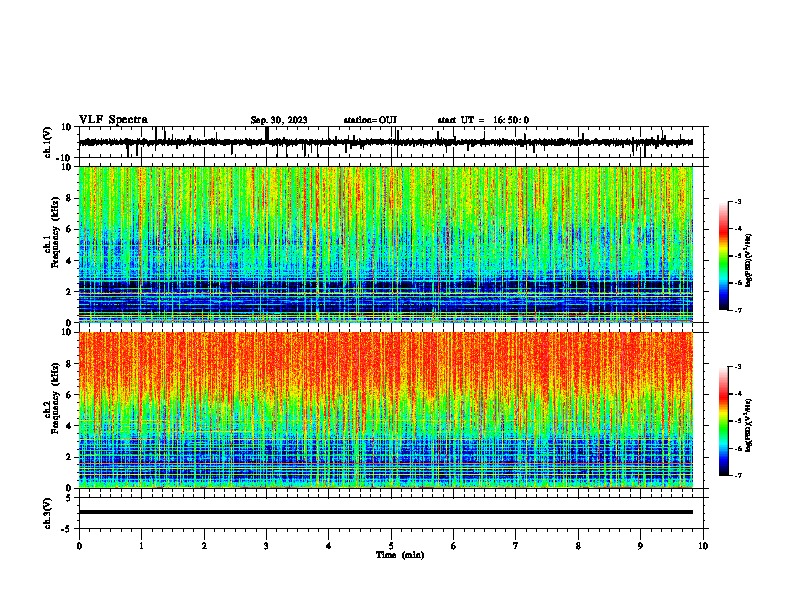
Task: Click time axis tick label "6"
Action: [x=454, y=546]
